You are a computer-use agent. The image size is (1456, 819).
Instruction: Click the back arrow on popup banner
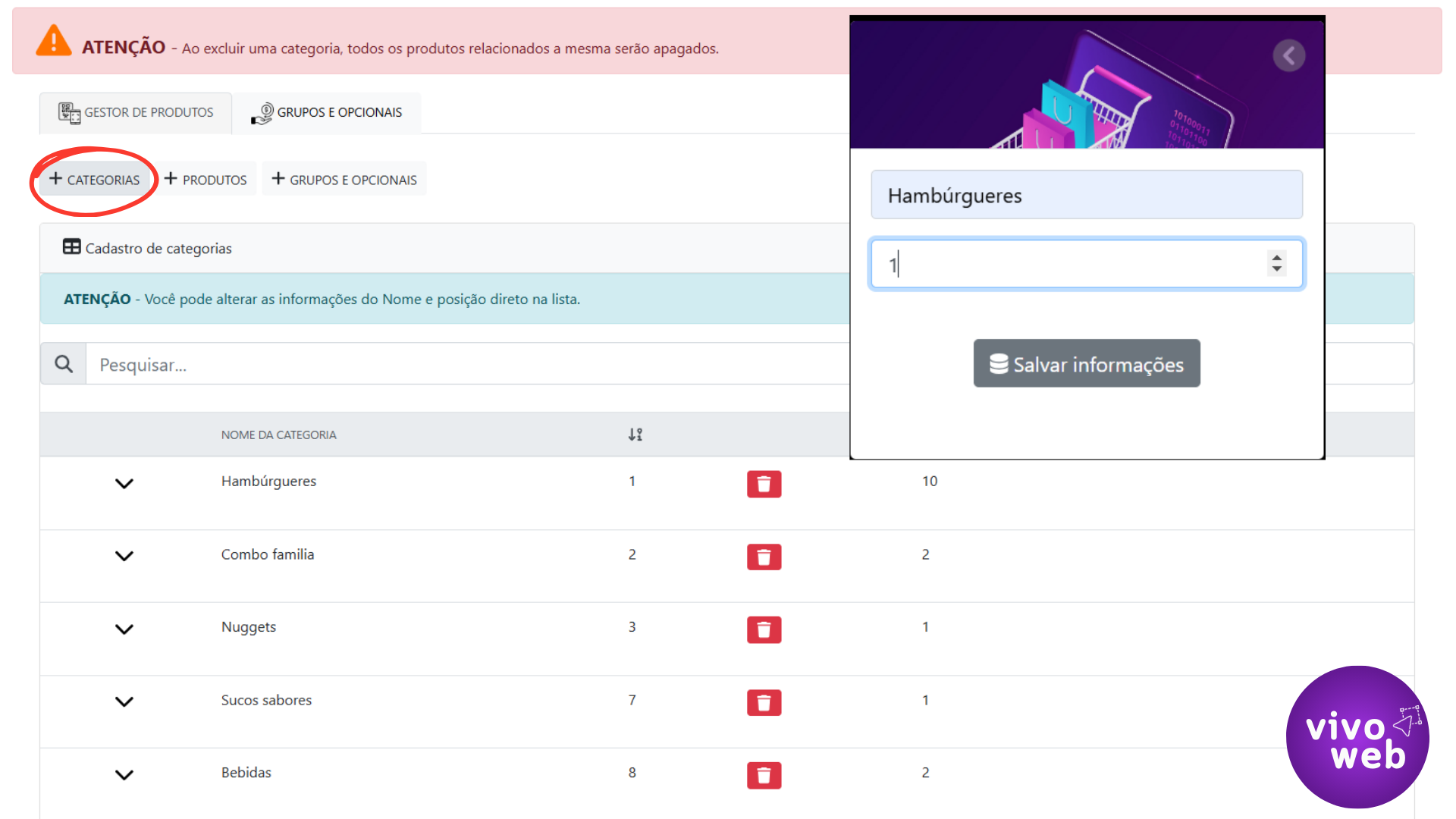1288,55
